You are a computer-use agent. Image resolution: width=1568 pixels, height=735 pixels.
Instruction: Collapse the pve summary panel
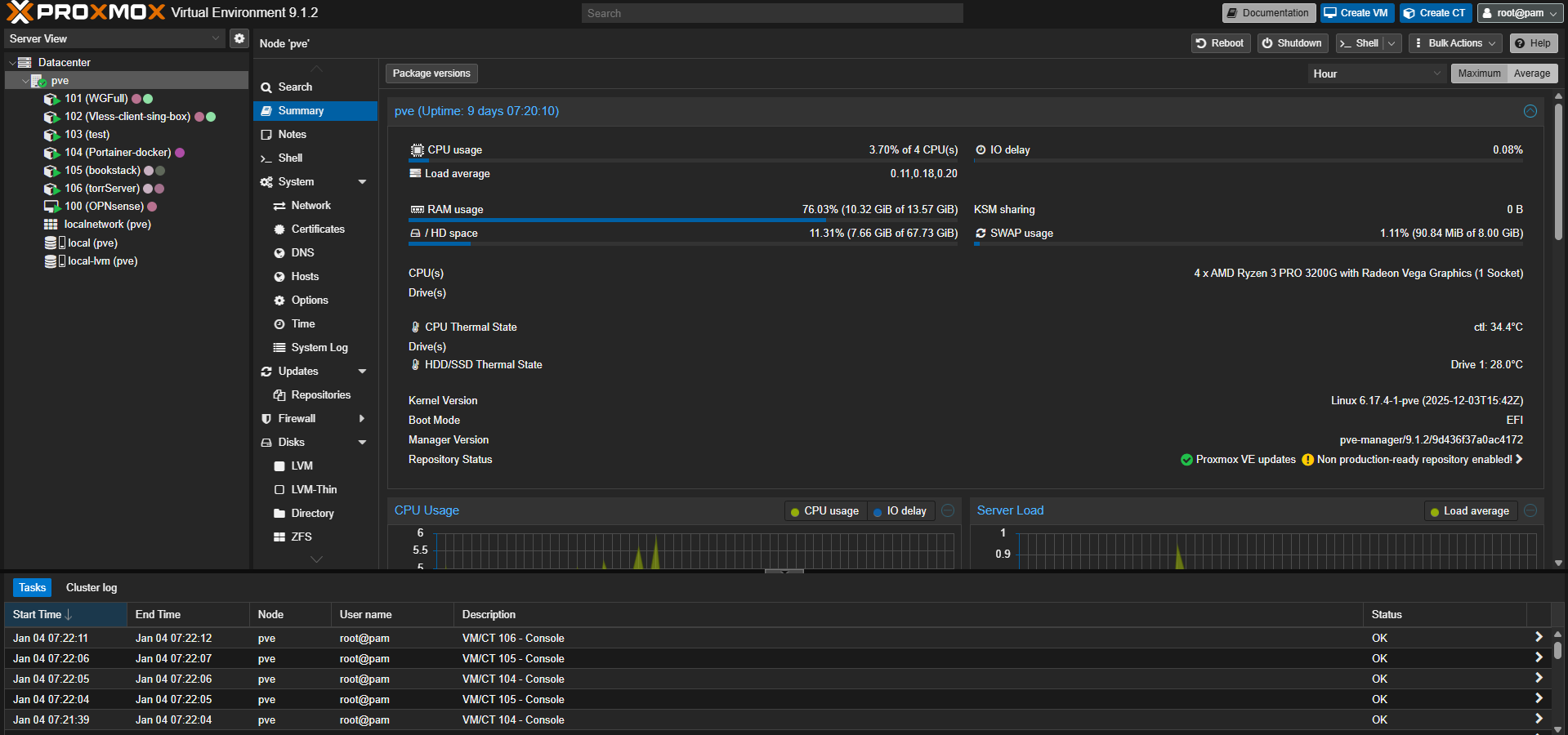(1530, 111)
